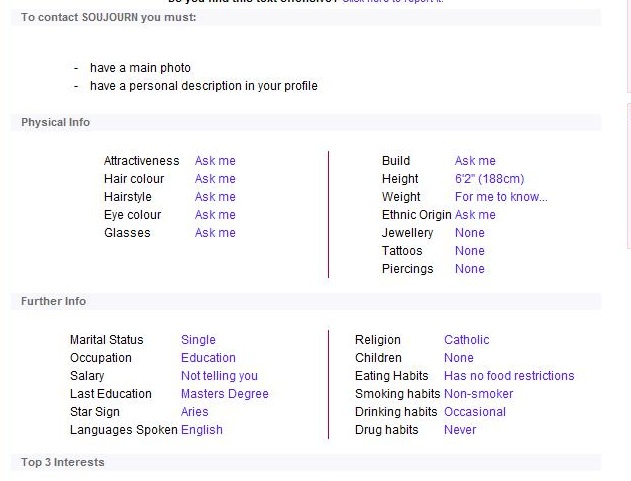Click the "Non-smoker" link
The width and height of the screenshot is (631, 481).
click(478, 394)
